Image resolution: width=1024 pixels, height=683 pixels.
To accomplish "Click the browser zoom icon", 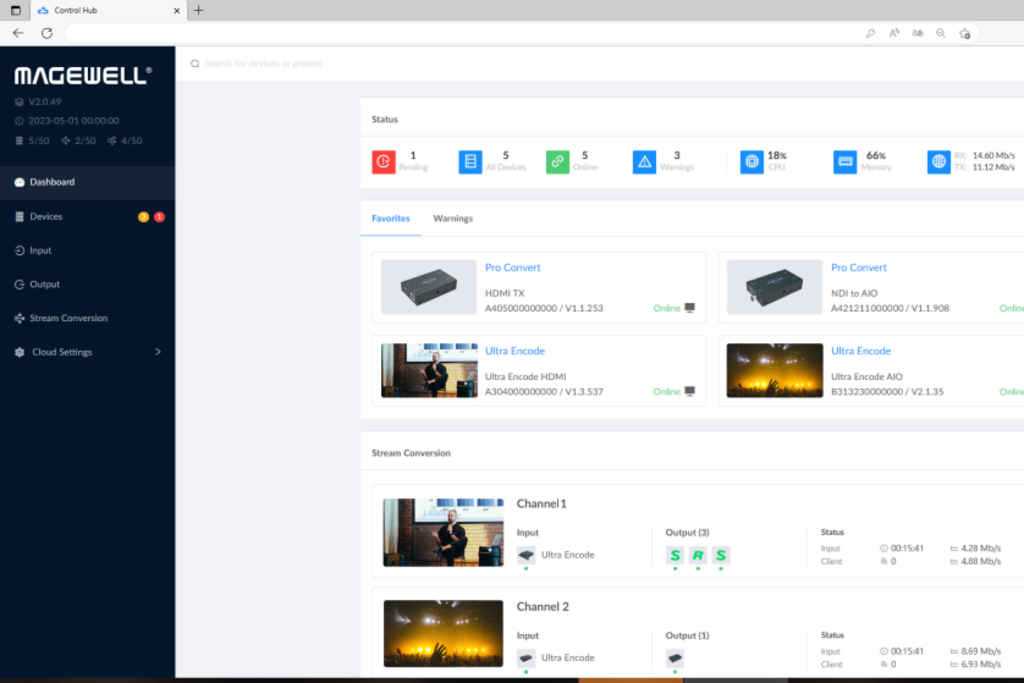I will point(940,33).
